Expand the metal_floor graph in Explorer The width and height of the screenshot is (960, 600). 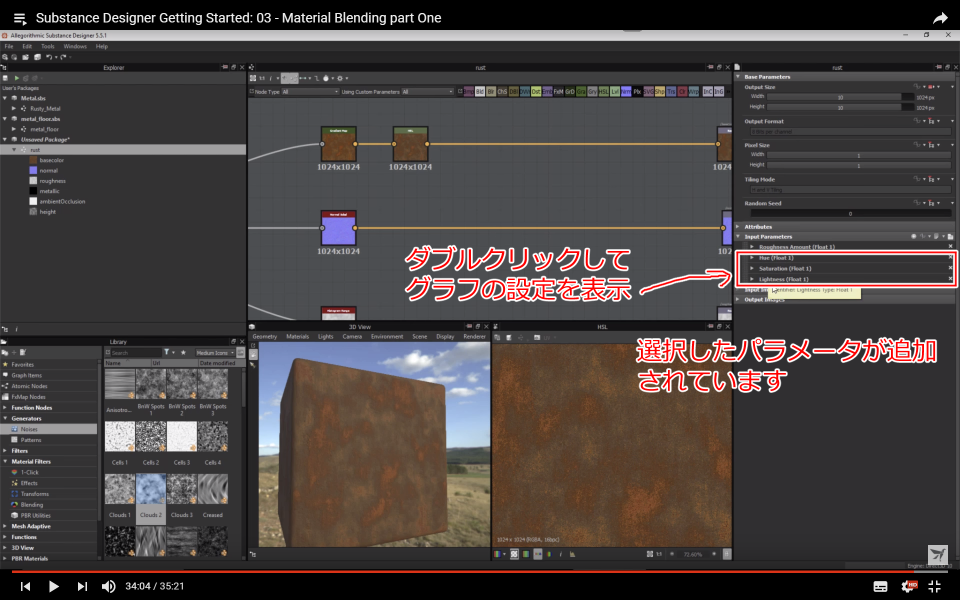point(14,129)
